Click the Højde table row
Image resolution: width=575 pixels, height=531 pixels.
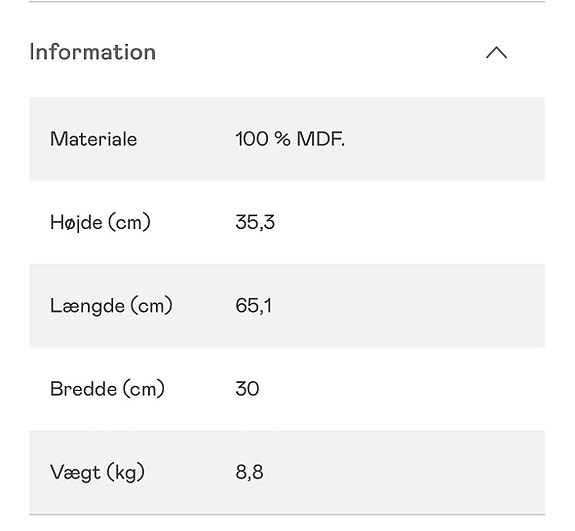coord(287,223)
